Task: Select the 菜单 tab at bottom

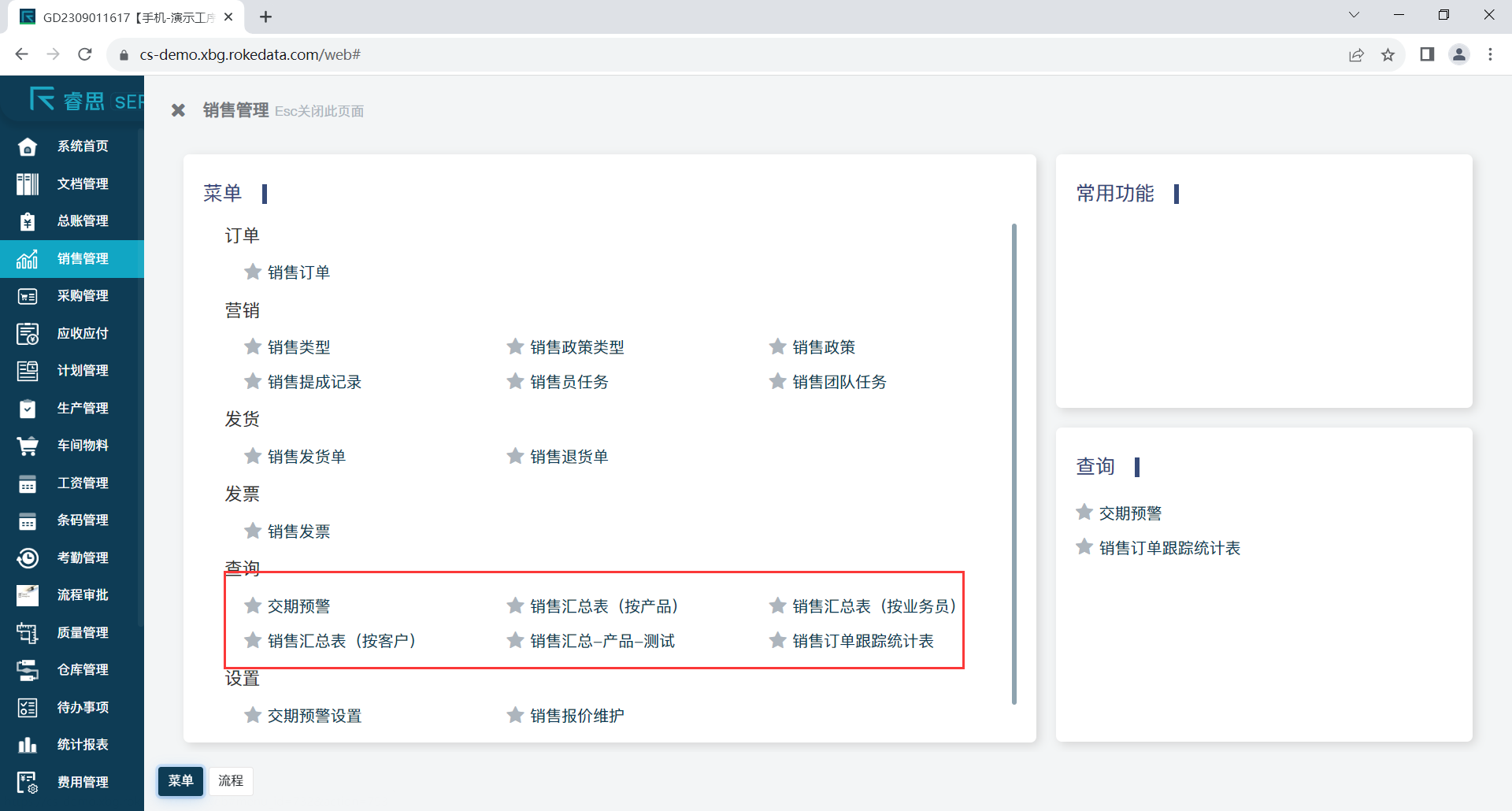Action: [x=180, y=780]
